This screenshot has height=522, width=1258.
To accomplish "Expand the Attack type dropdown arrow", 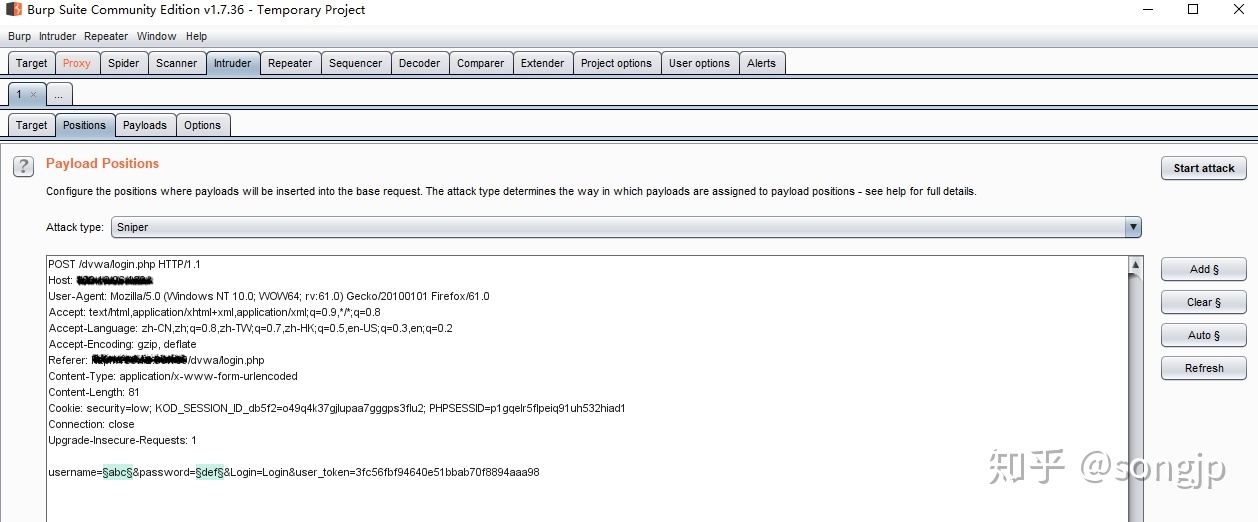I will [x=1133, y=227].
